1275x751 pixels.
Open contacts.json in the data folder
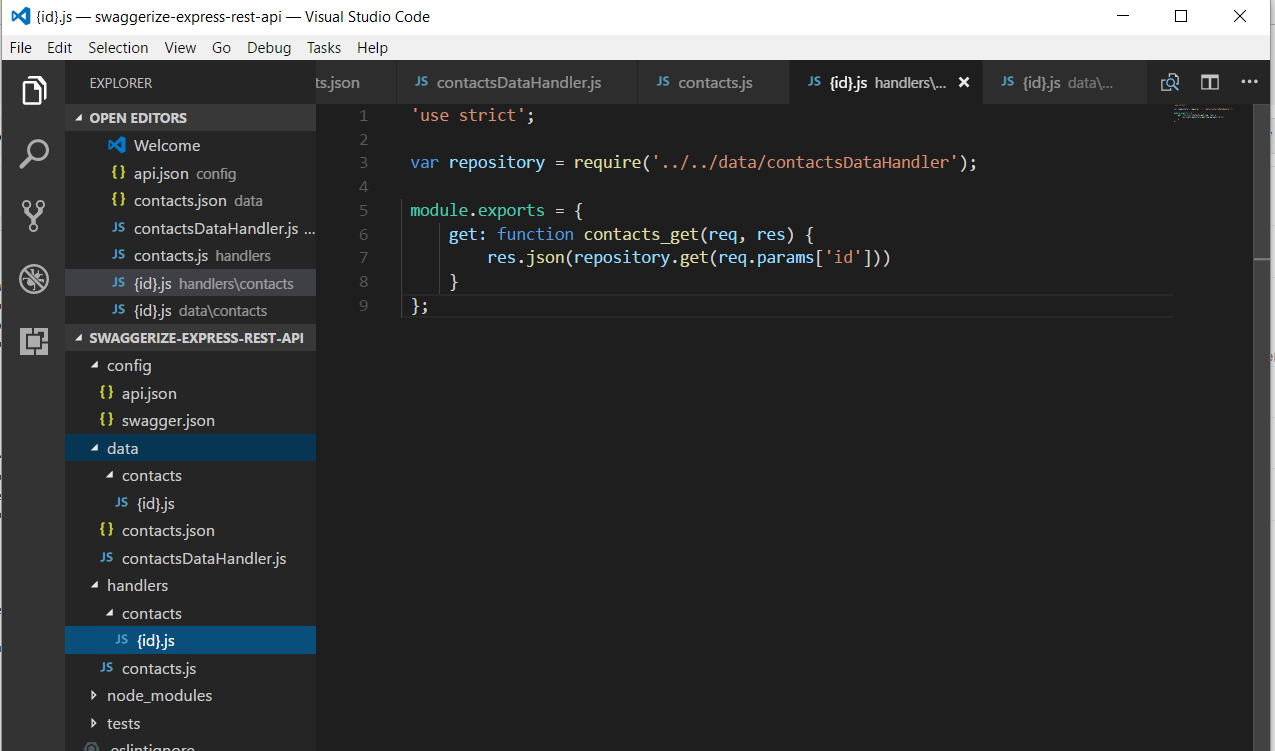pyautogui.click(x=190, y=530)
